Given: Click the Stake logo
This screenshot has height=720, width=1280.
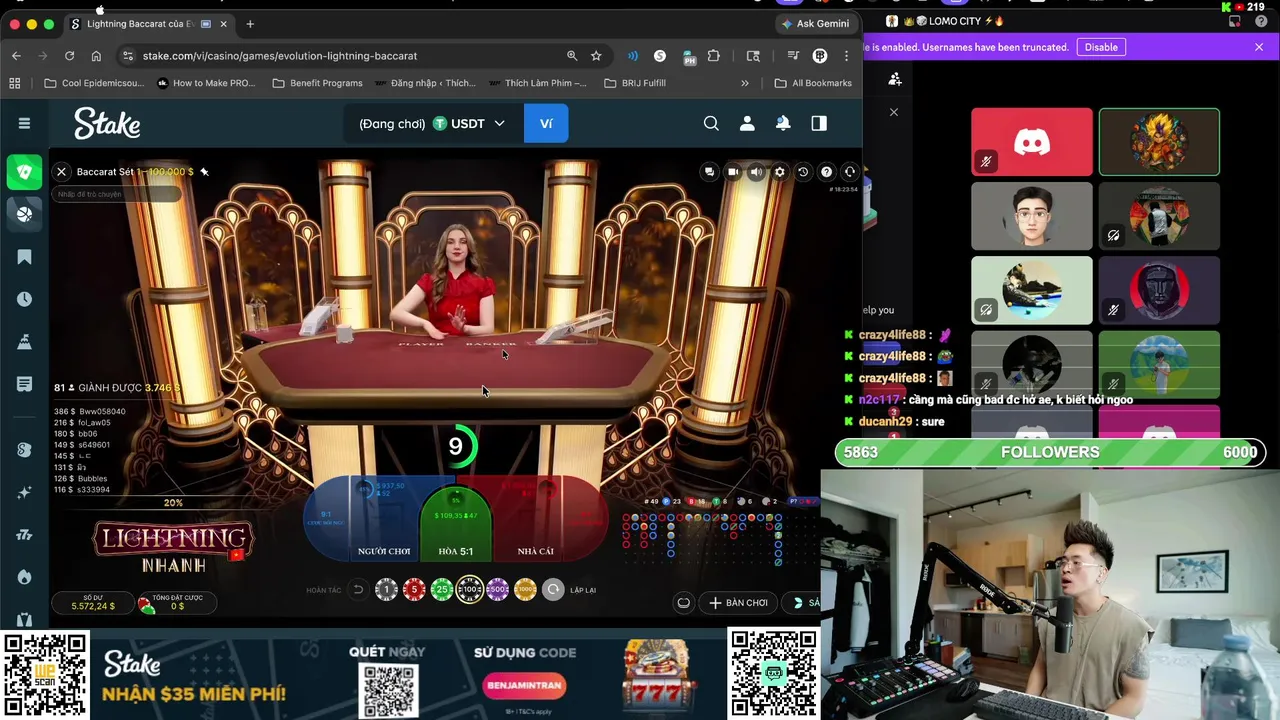Looking at the screenshot, I should click(x=107, y=123).
